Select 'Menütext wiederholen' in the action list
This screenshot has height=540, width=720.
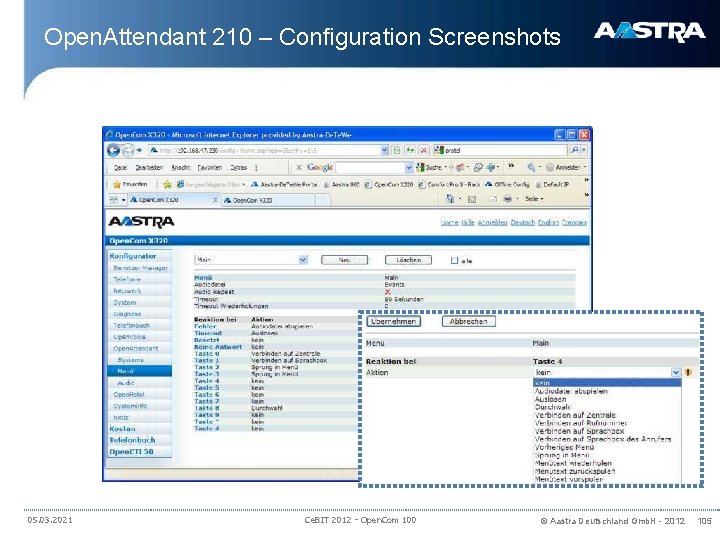[573, 463]
